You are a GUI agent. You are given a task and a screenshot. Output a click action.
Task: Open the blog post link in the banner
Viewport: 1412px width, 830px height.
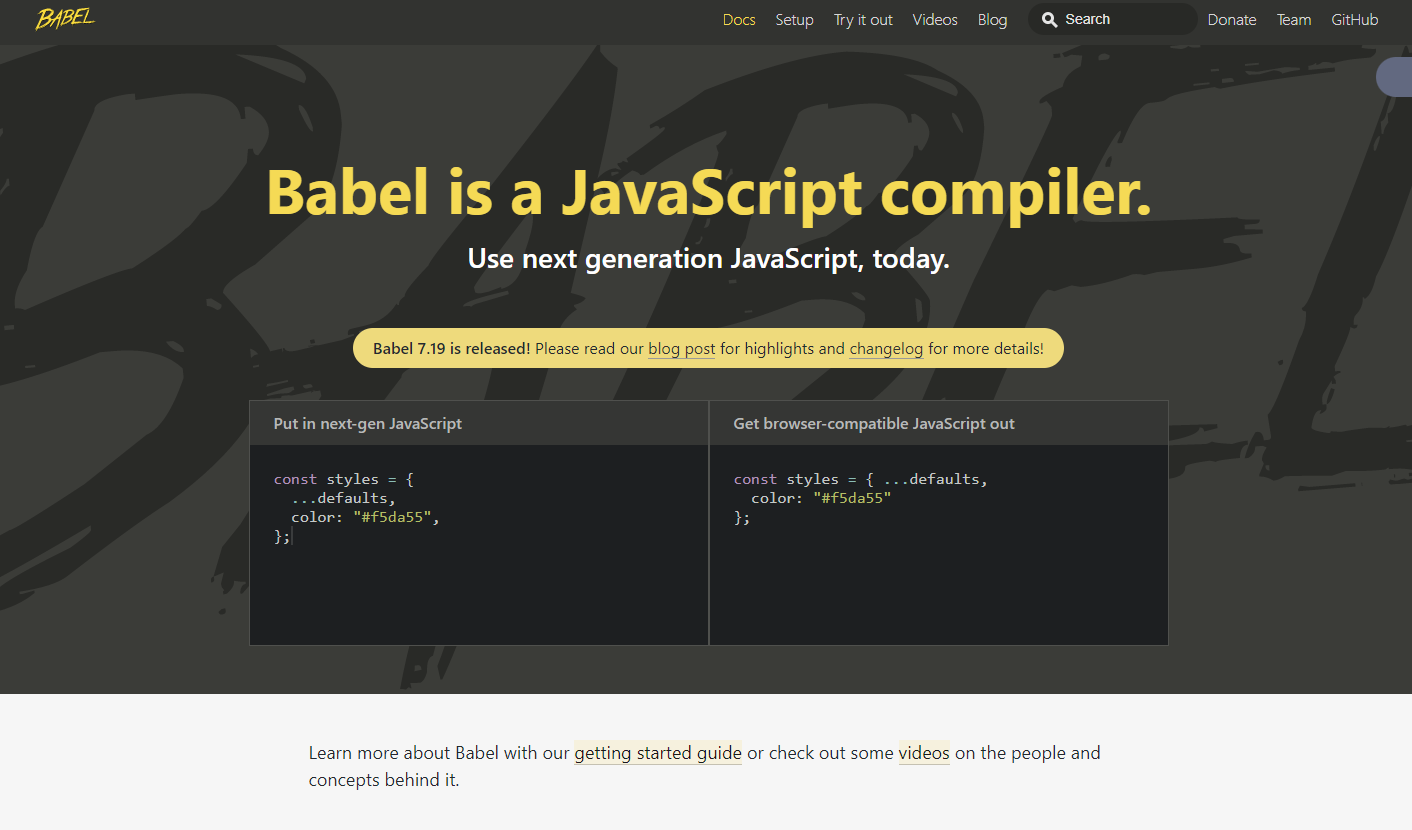coord(682,349)
